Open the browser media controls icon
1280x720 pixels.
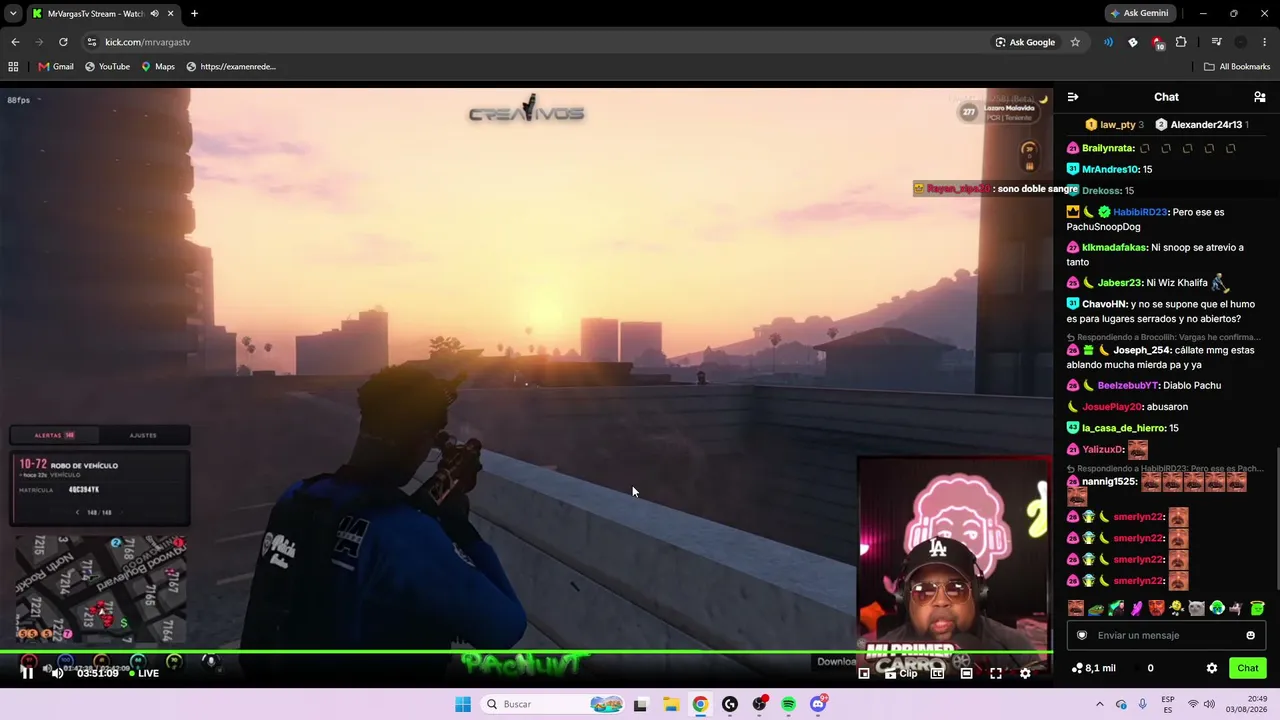1216,42
